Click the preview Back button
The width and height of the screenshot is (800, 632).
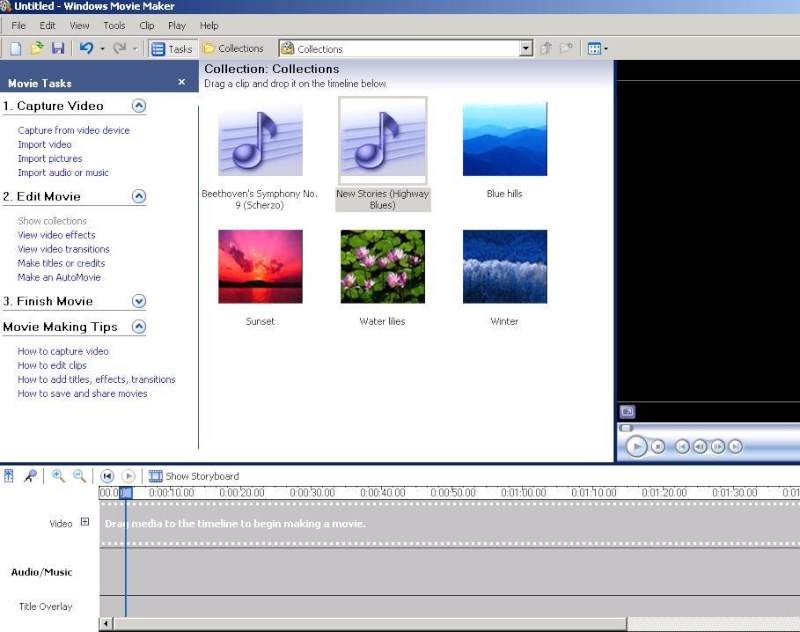[682, 447]
